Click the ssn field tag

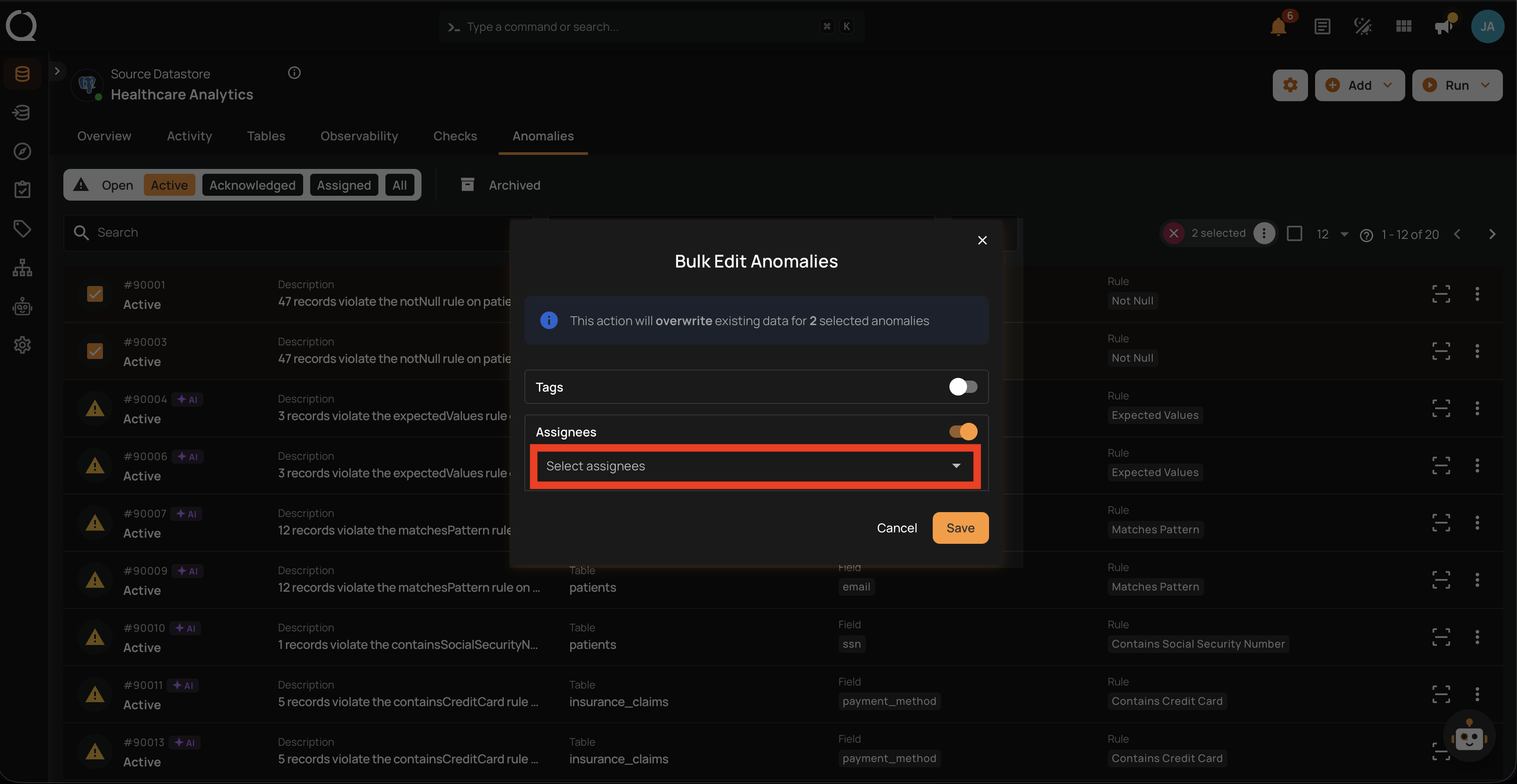pos(851,644)
